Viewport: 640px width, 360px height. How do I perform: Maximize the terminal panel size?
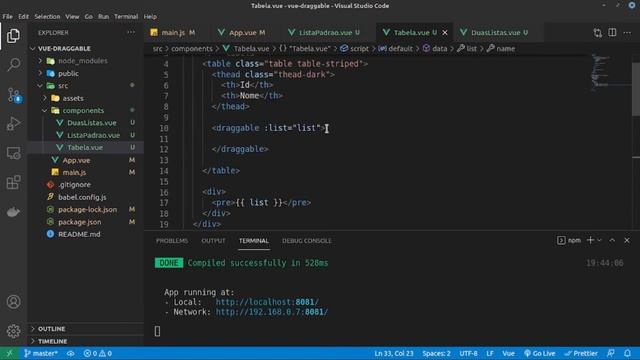coord(612,240)
